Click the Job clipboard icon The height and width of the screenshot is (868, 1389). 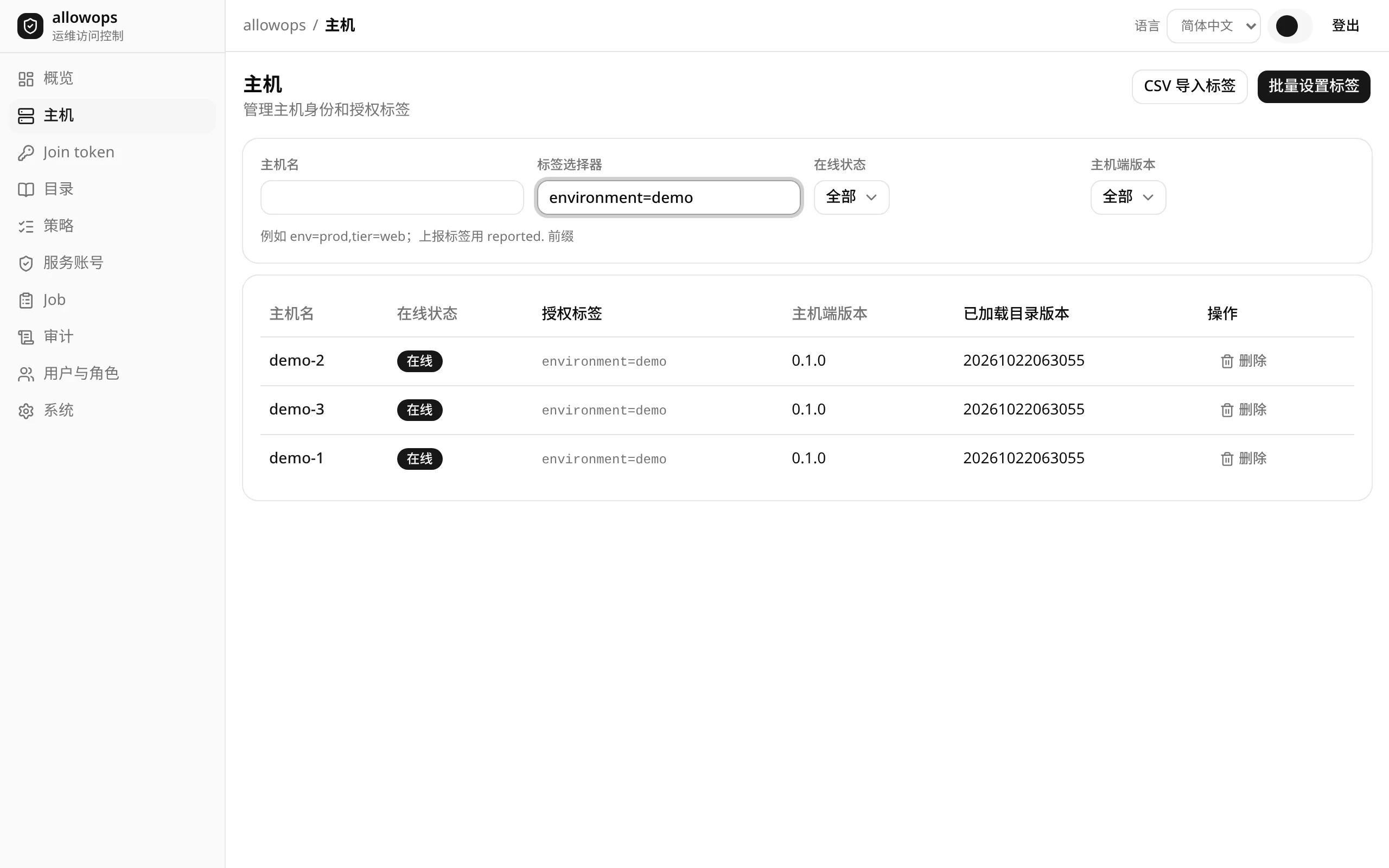pyautogui.click(x=26, y=300)
